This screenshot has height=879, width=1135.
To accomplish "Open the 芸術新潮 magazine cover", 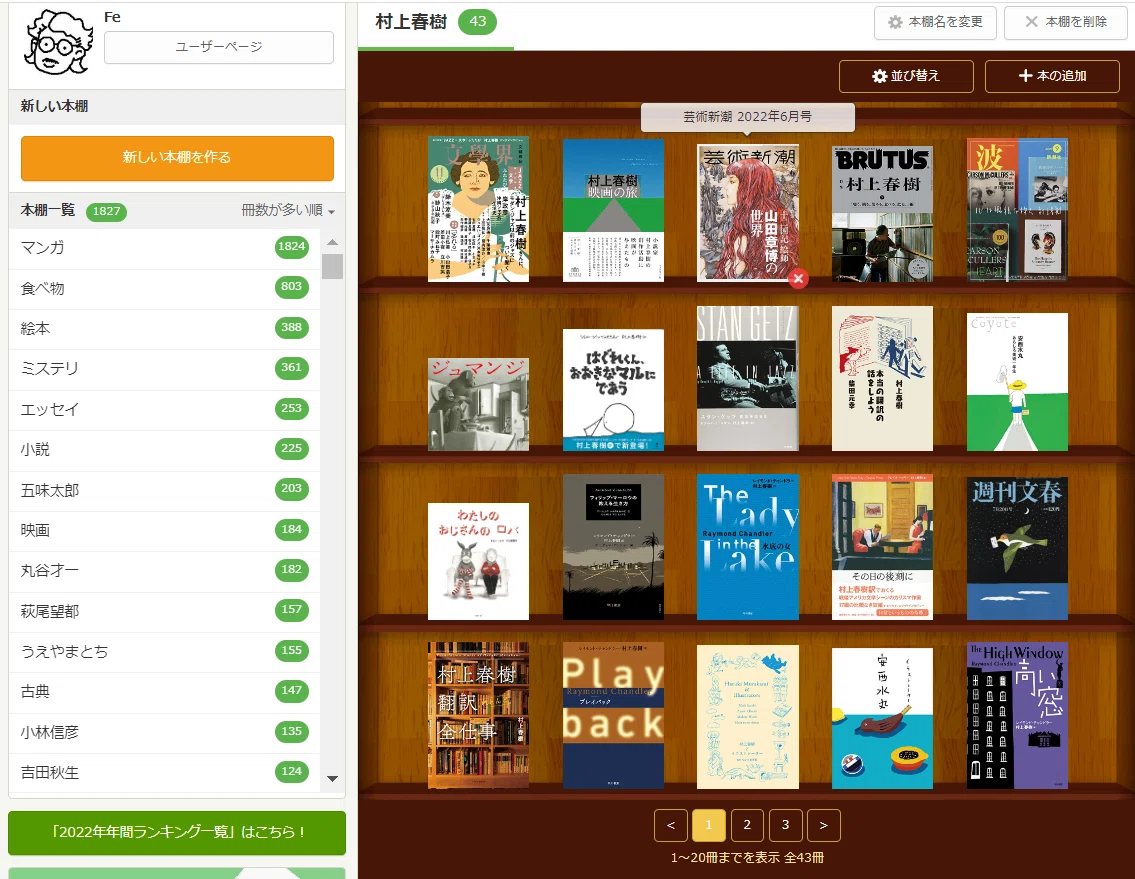I will click(x=748, y=213).
